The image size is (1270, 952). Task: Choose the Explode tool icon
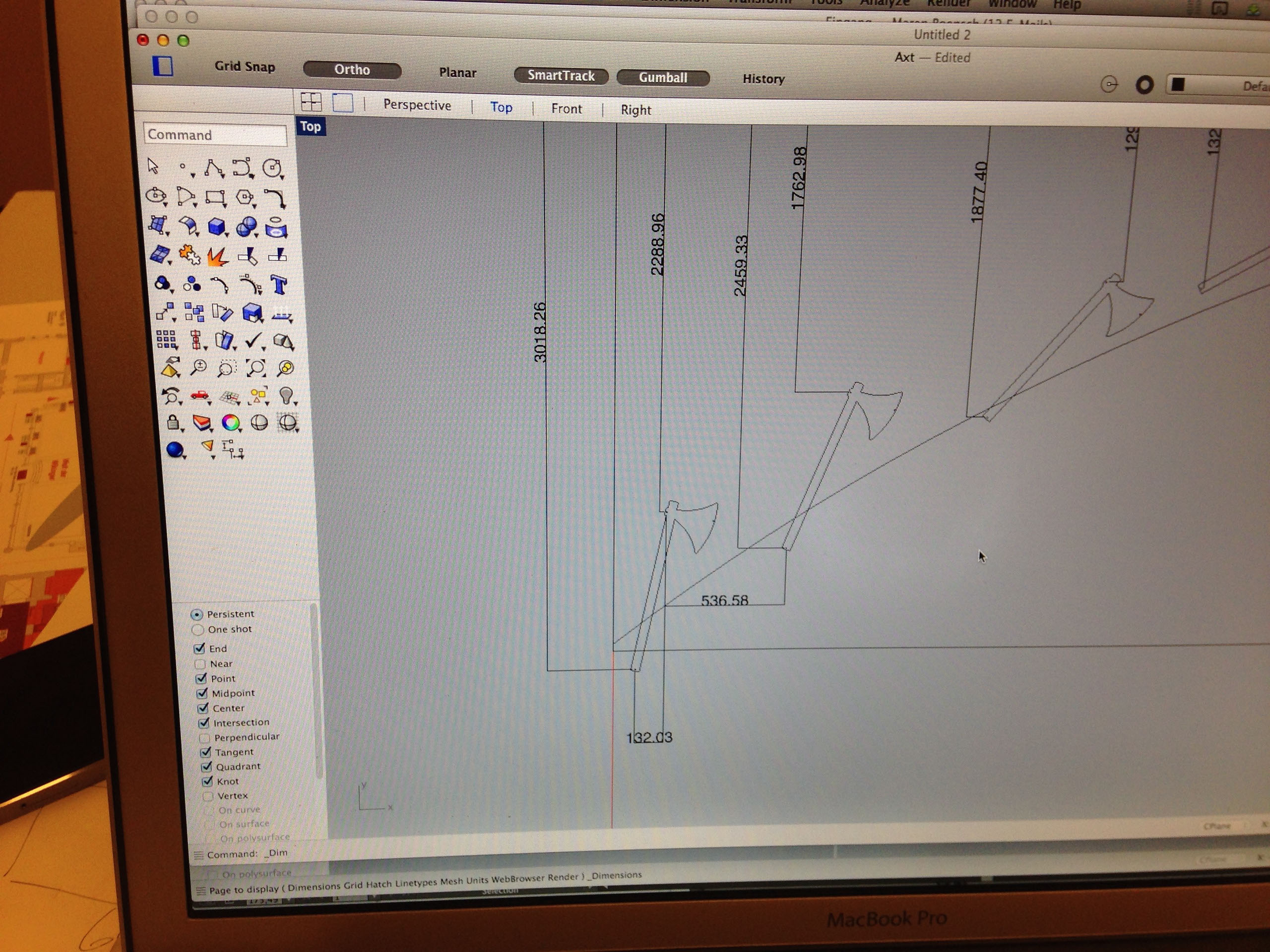(x=217, y=256)
